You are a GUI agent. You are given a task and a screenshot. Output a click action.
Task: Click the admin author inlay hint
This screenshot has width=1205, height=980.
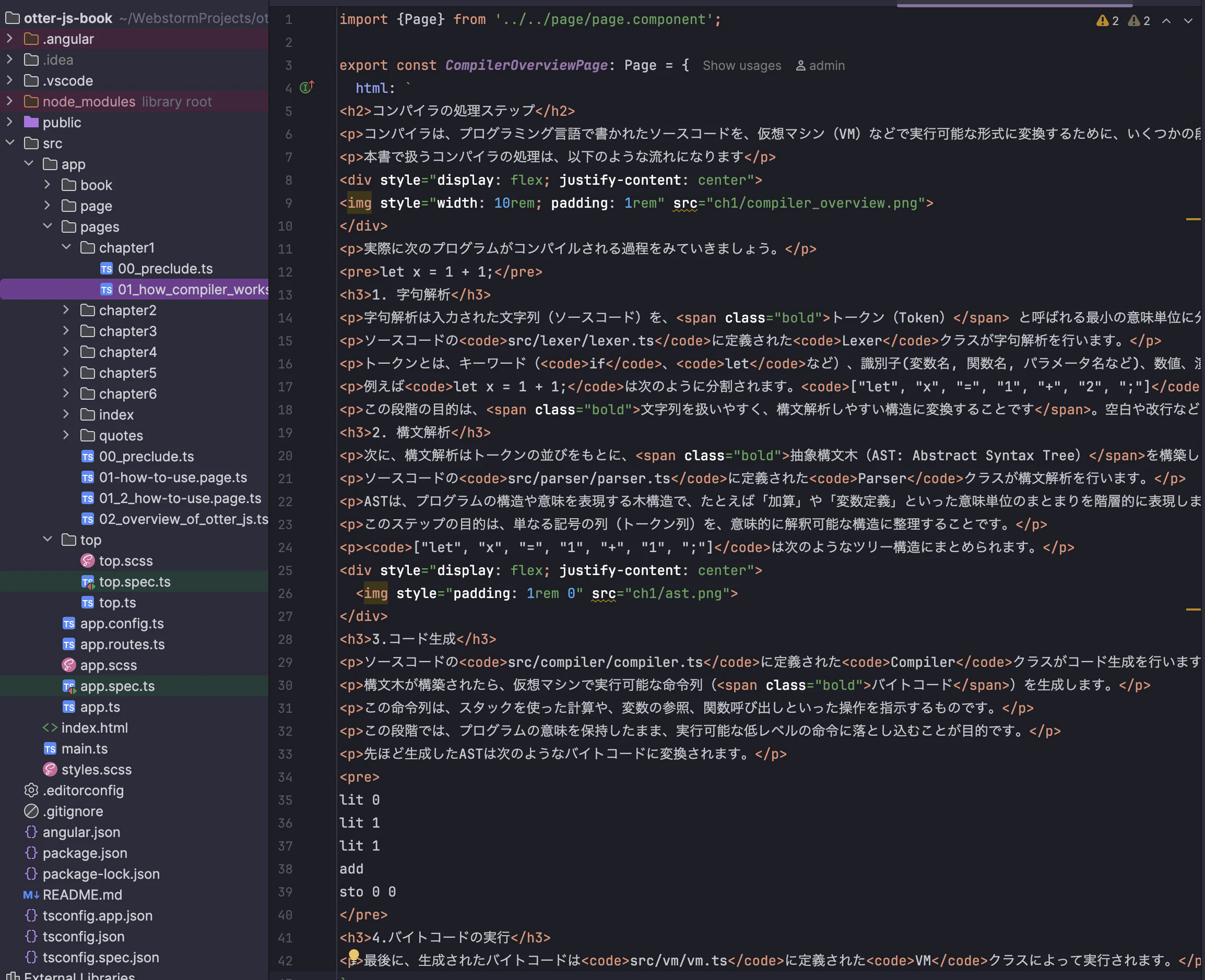point(820,65)
